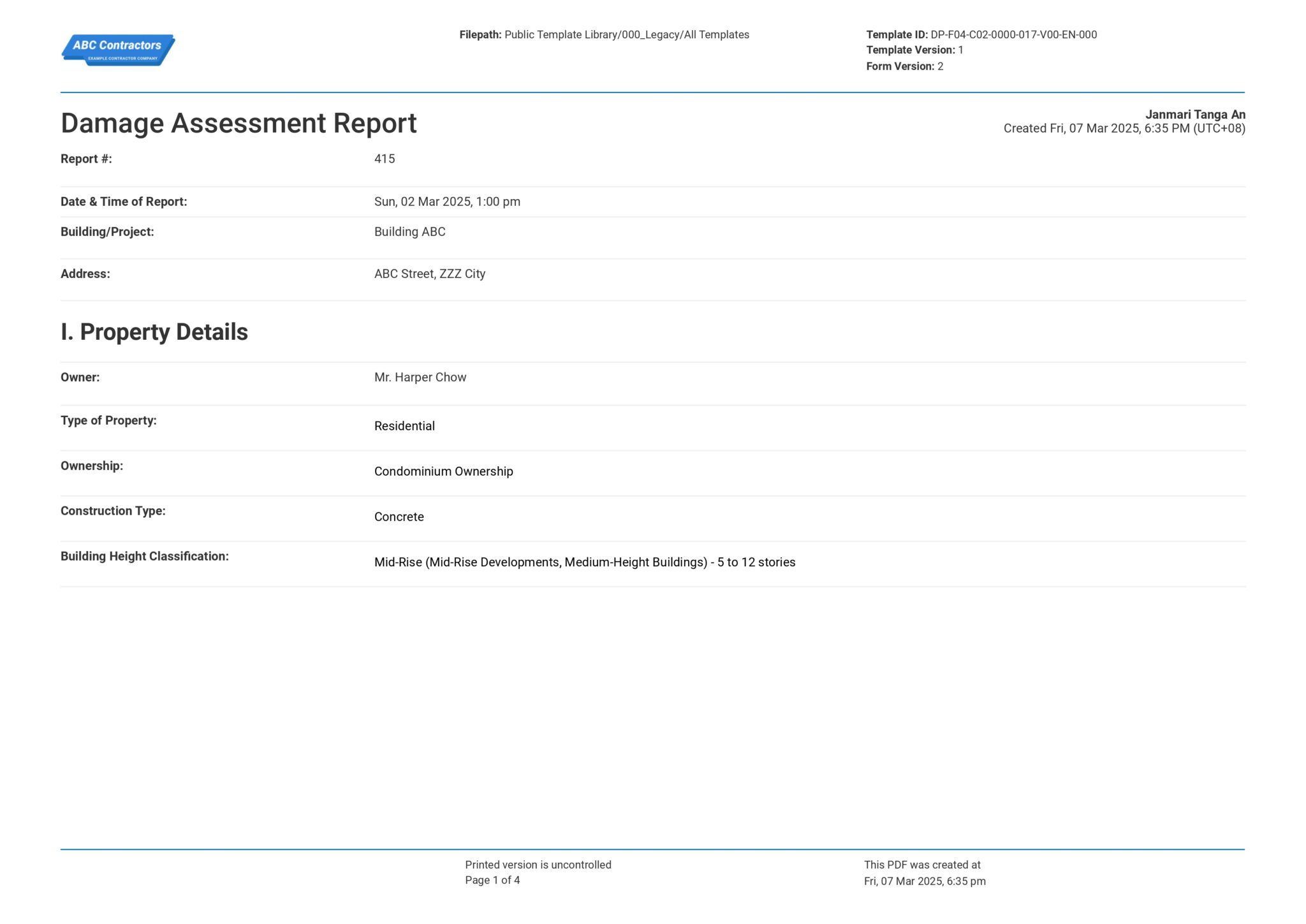Click the Concrete construction type value
The width and height of the screenshot is (1306, 924).
[399, 517]
